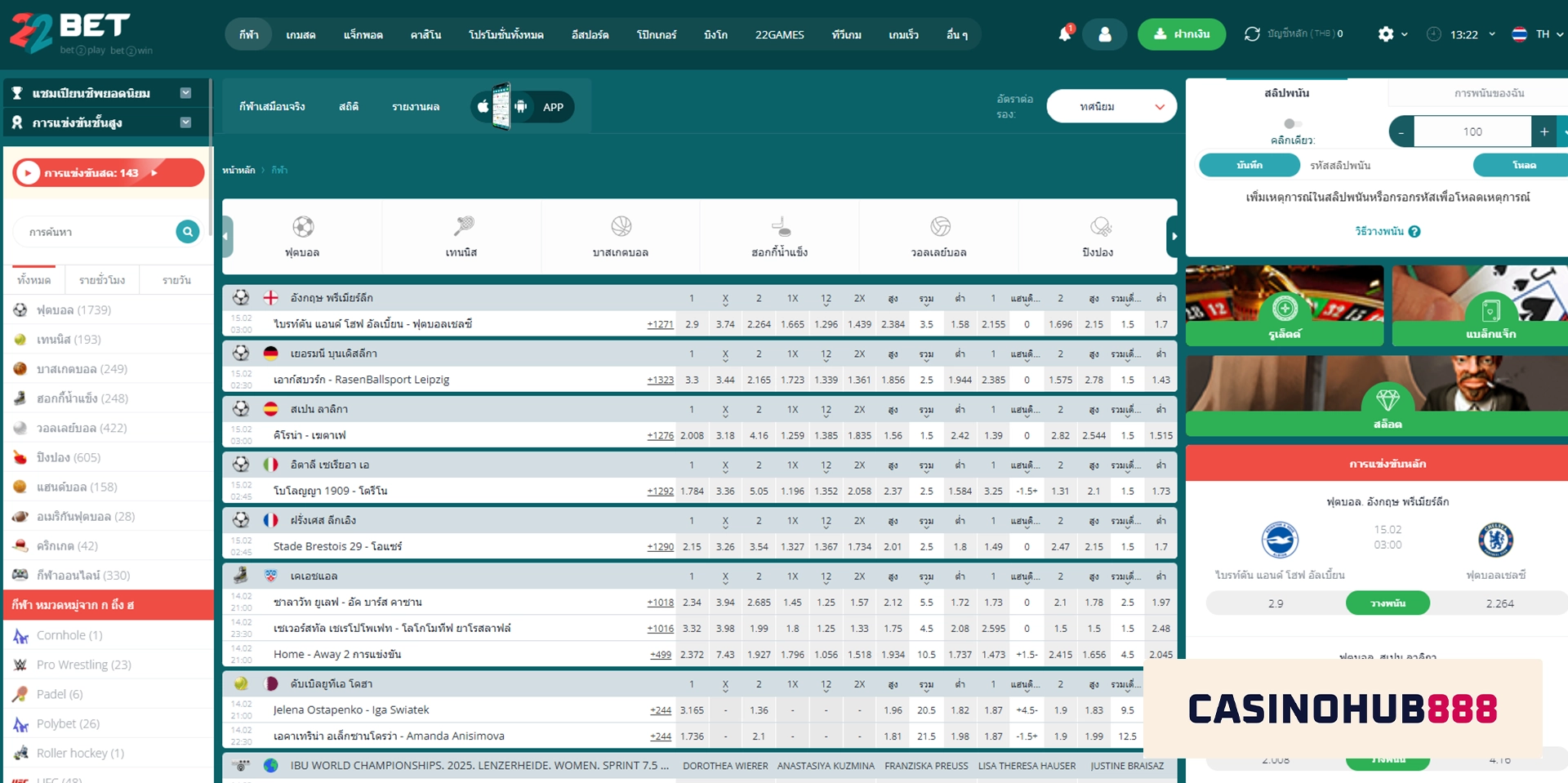This screenshot has height=783, width=1568.
Task: Expand +1271 more markets for Brighton match
Action: click(660, 324)
